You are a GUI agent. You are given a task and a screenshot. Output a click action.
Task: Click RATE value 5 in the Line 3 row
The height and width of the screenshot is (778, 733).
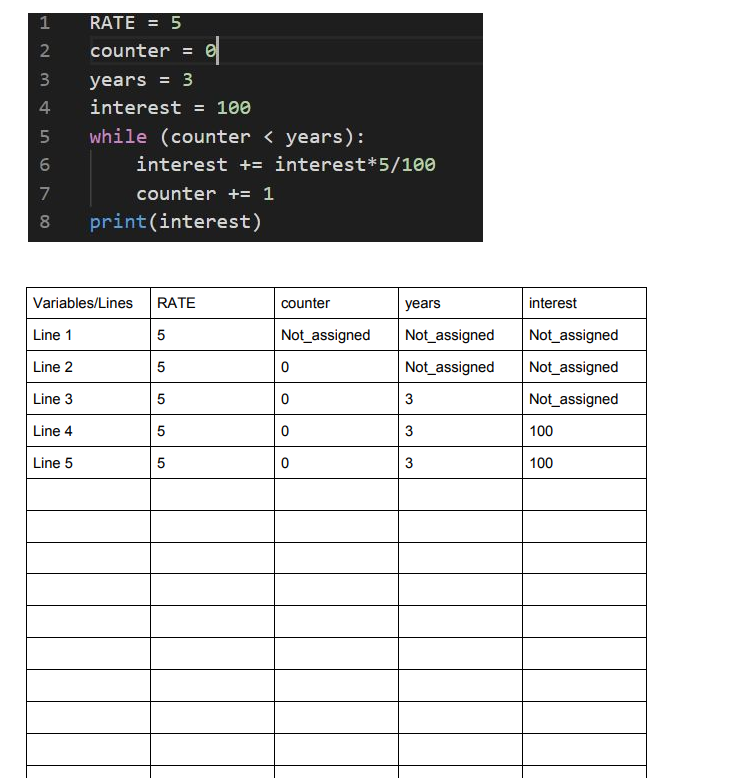[x=161, y=399]
